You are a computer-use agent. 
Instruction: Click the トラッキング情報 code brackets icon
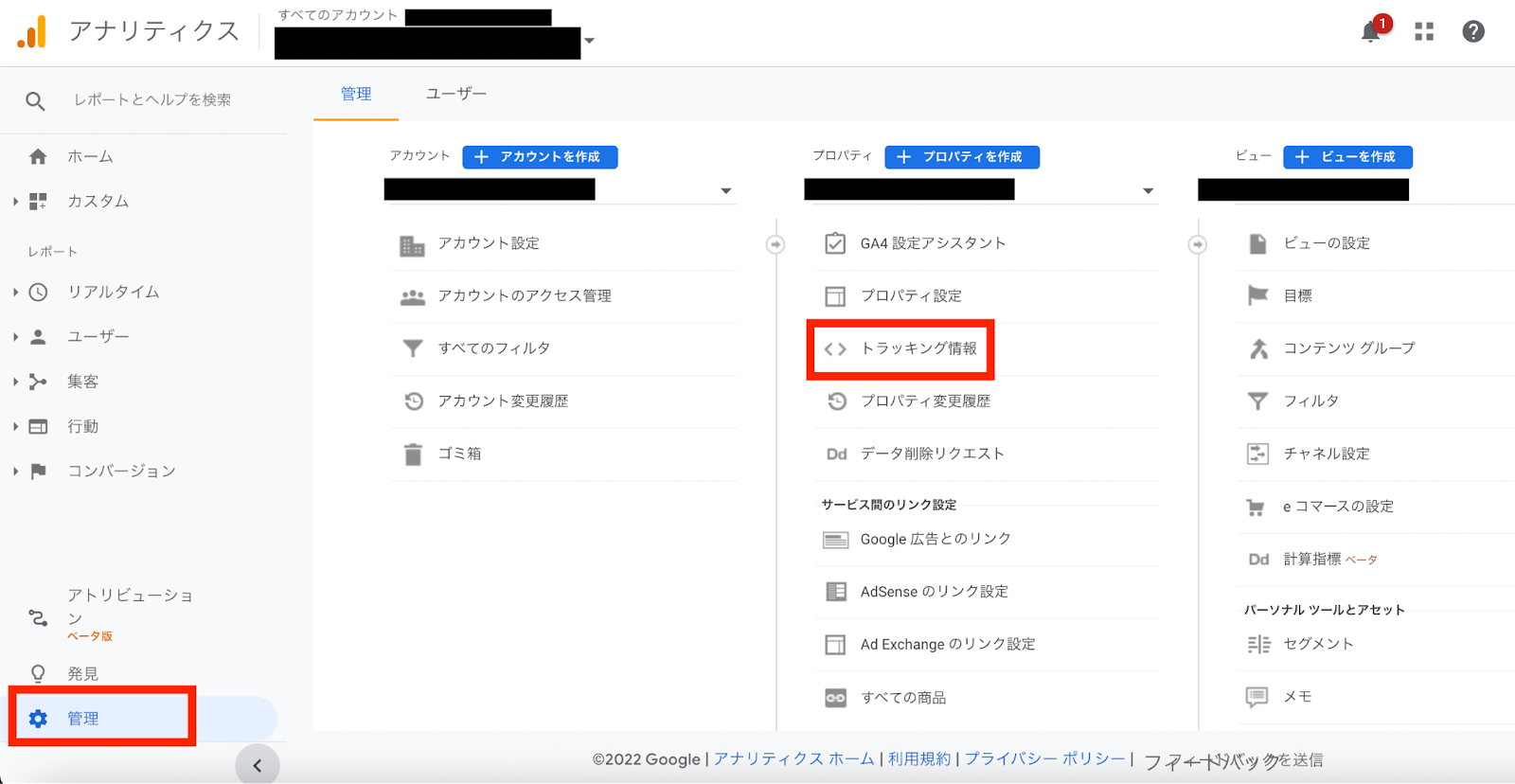(x=835, y=349)
